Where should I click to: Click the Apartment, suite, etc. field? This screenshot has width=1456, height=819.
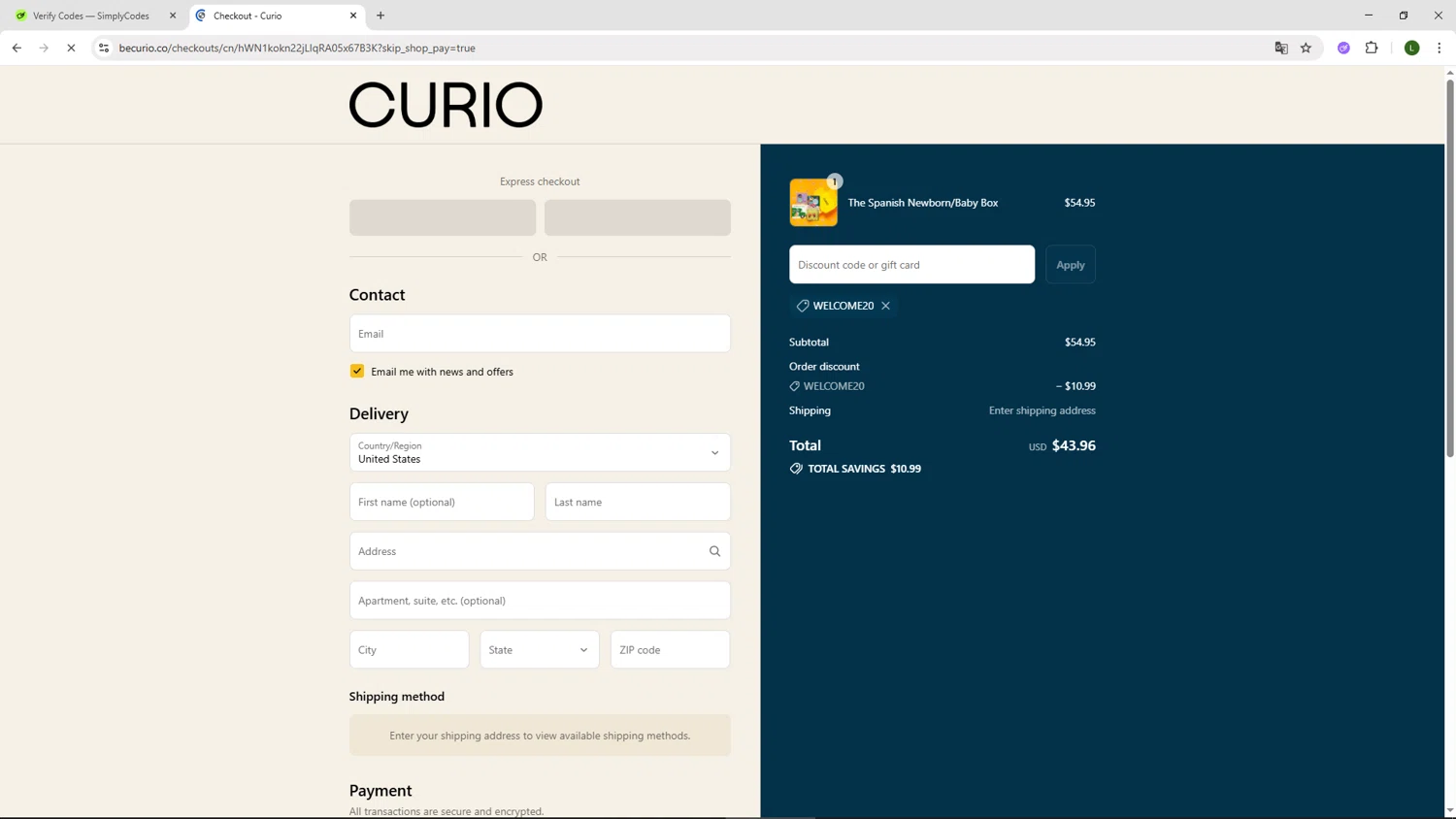540,601
